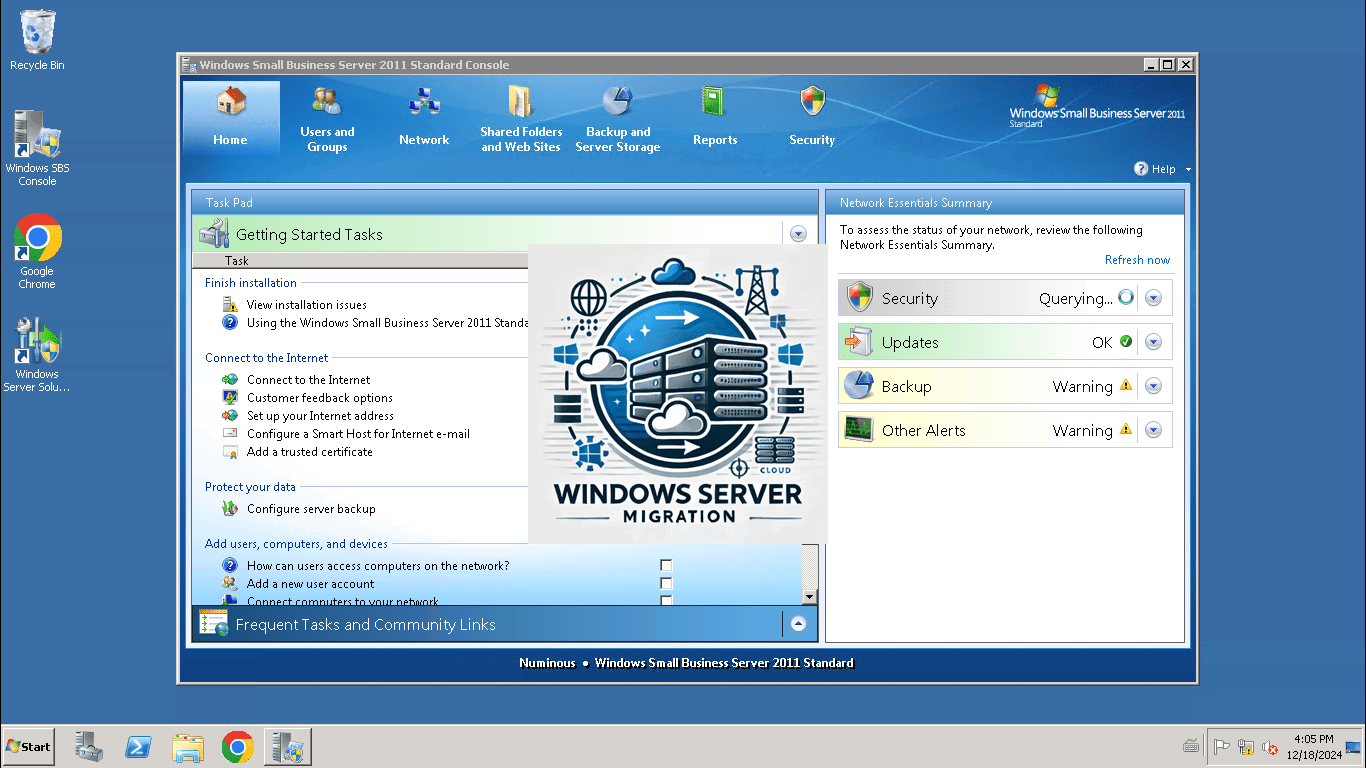Select Google Chrome desktop shortcut
This screenshot has width=1366, height=768.
click(x=37, y=252)
